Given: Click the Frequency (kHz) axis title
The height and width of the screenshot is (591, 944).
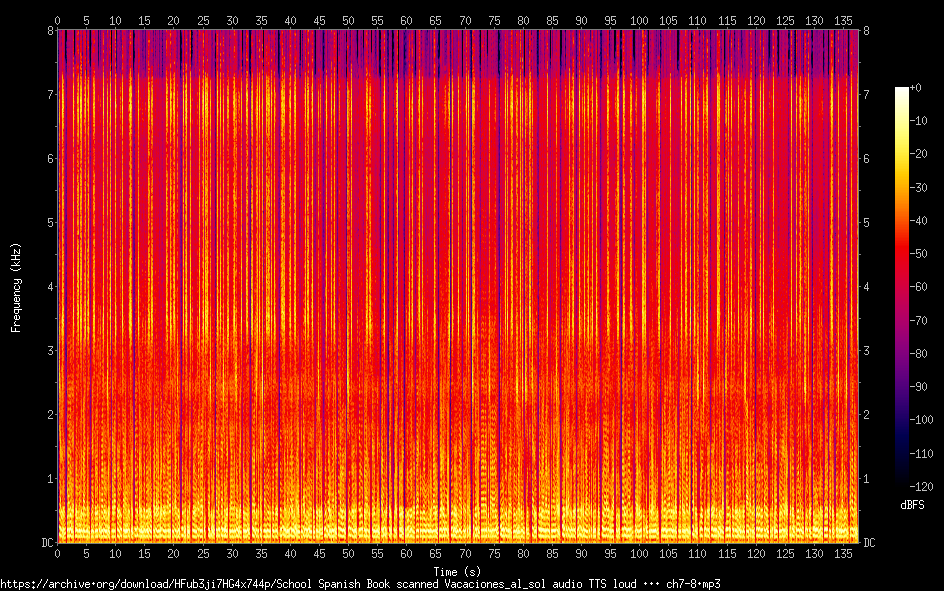Looking at the screenshot, I should point(16,288).
